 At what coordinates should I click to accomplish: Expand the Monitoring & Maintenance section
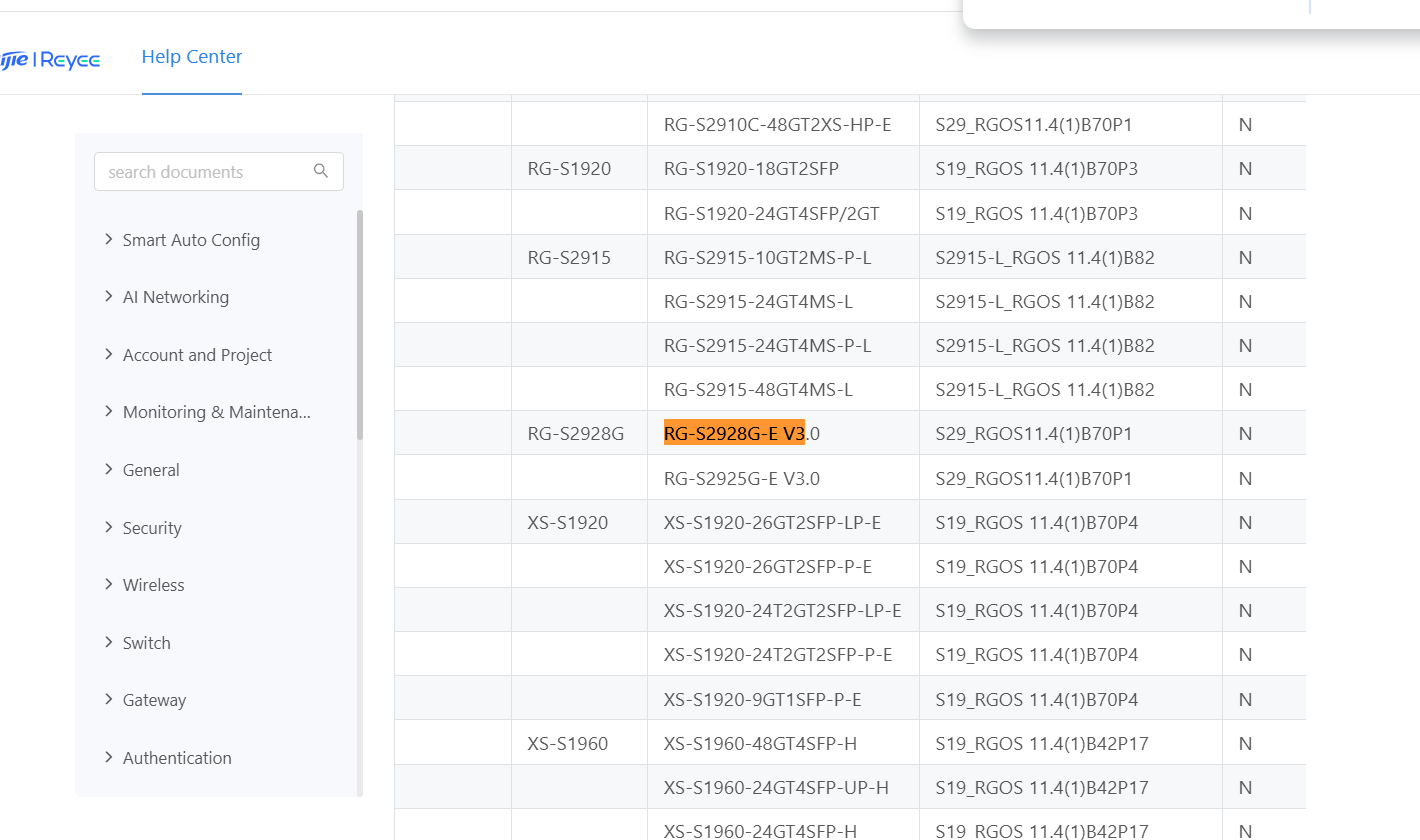[217, 412]
